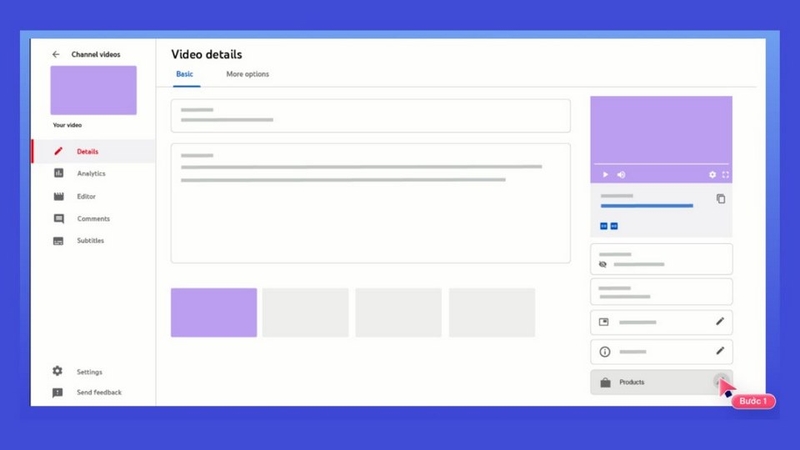Click the info circle cards icon

pyautogui.click(x=605, y=352)
